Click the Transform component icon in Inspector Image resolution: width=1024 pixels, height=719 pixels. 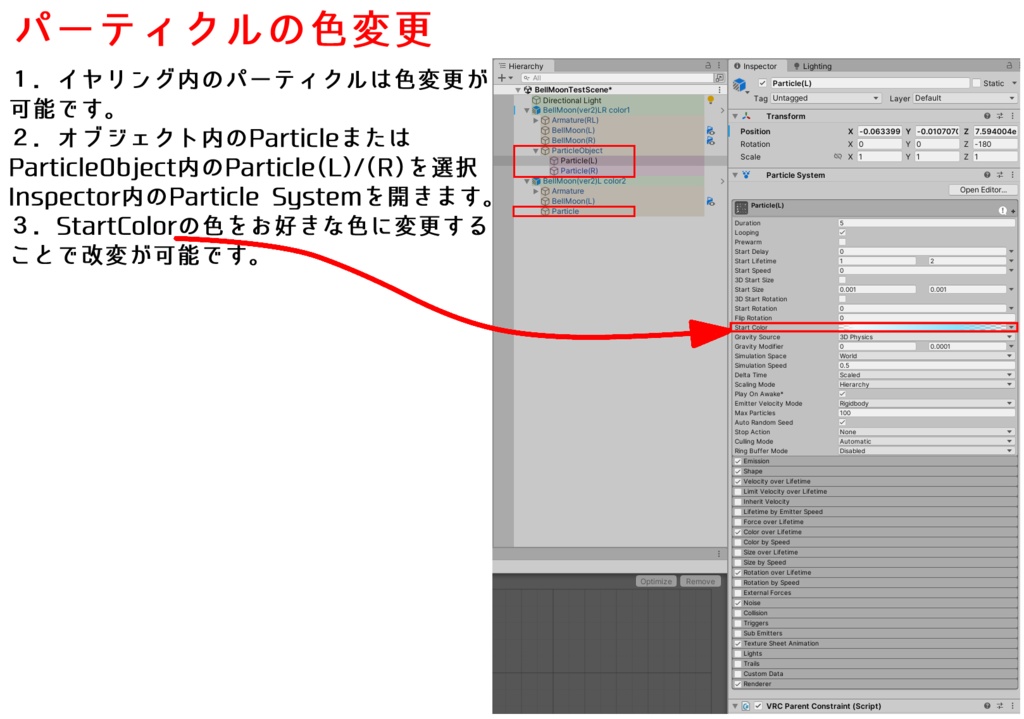[745, 116]
